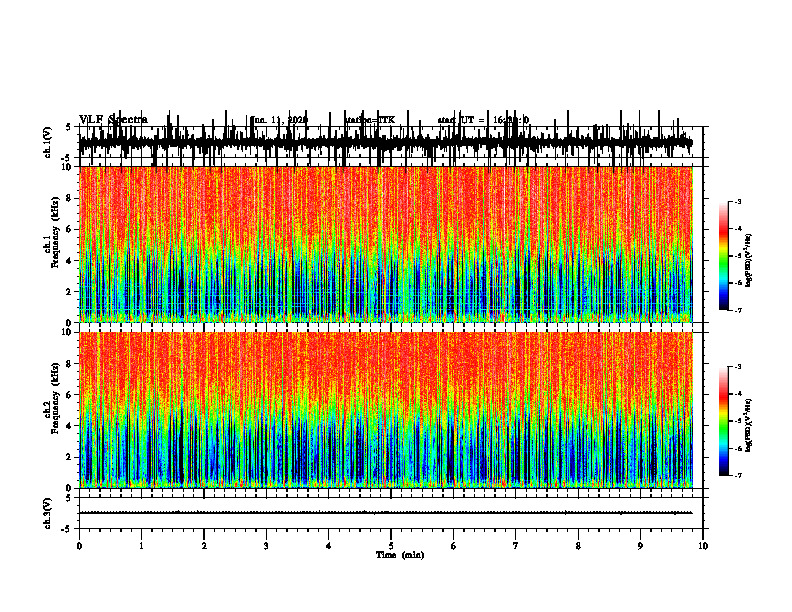The image size is (792, 612).
Task: Click the station=ITK header label
Action: point(370,120)
